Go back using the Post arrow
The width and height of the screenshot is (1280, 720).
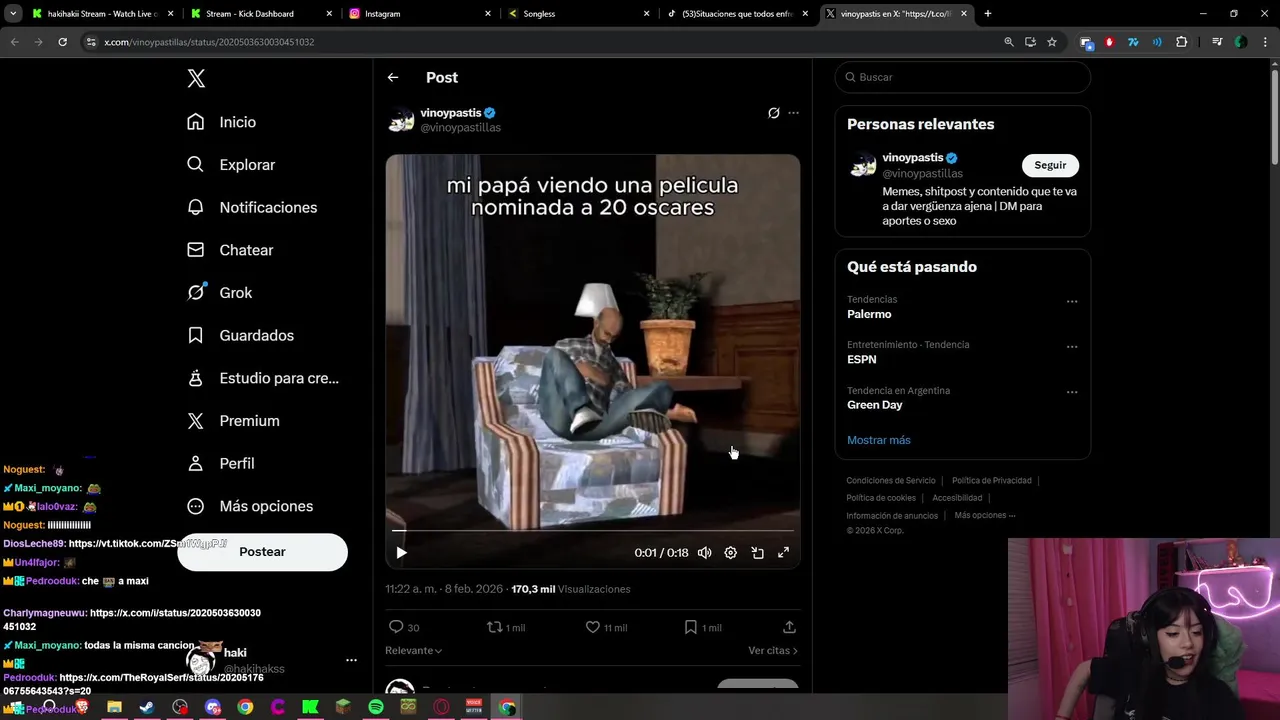(393, 77)
